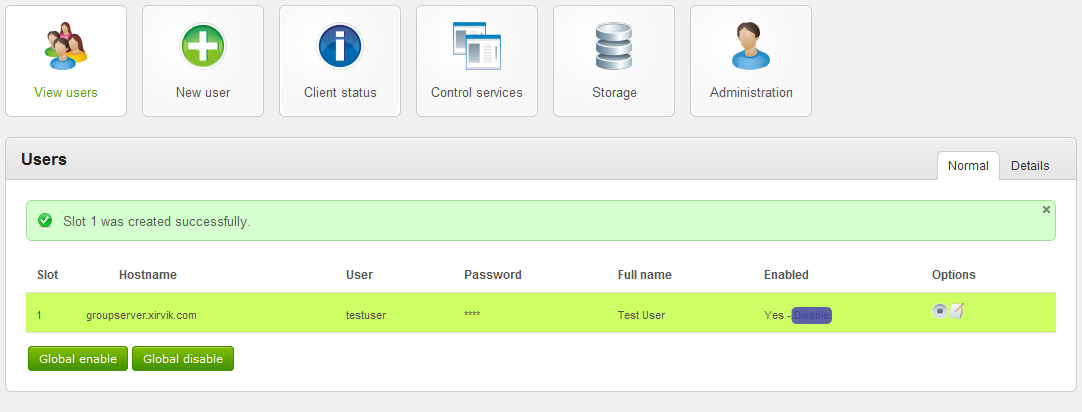Click the groupserver.xirvik.com hostname cell
Image resolution: width=1082 pixels, height=412 pixels.
point(141,315)
